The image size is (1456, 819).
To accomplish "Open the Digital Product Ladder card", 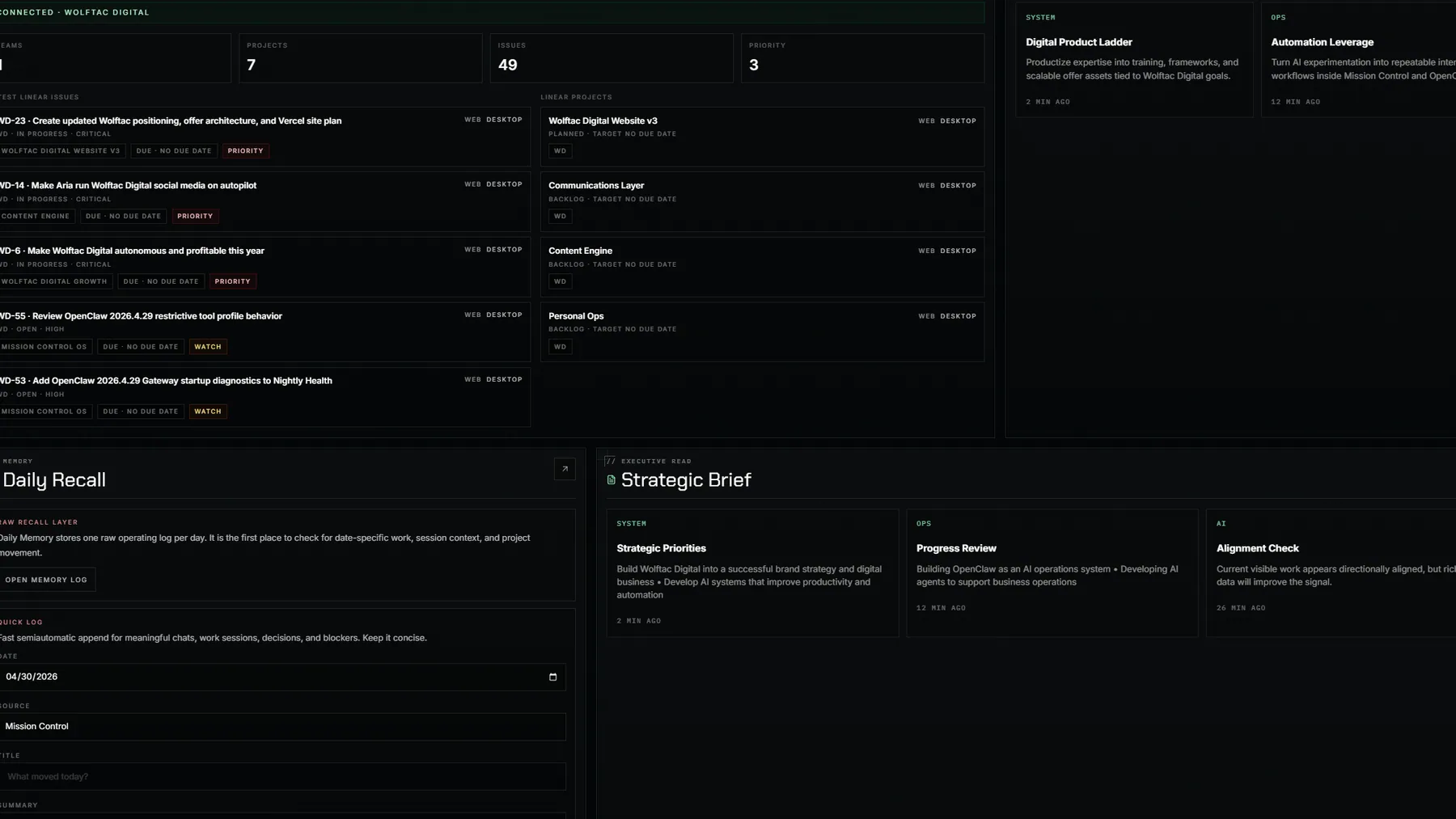I will (x=1134, y=60).
